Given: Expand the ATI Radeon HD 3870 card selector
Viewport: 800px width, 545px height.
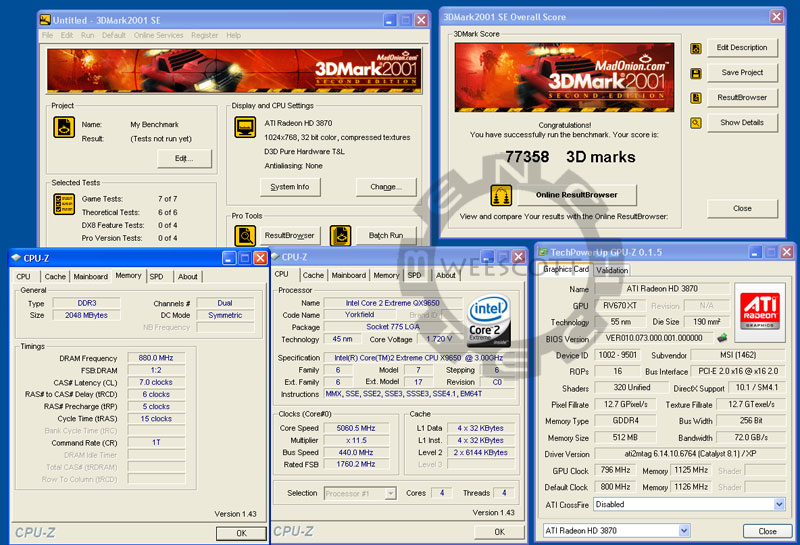Looking at the screenshot, I should [x=684, y=531].
